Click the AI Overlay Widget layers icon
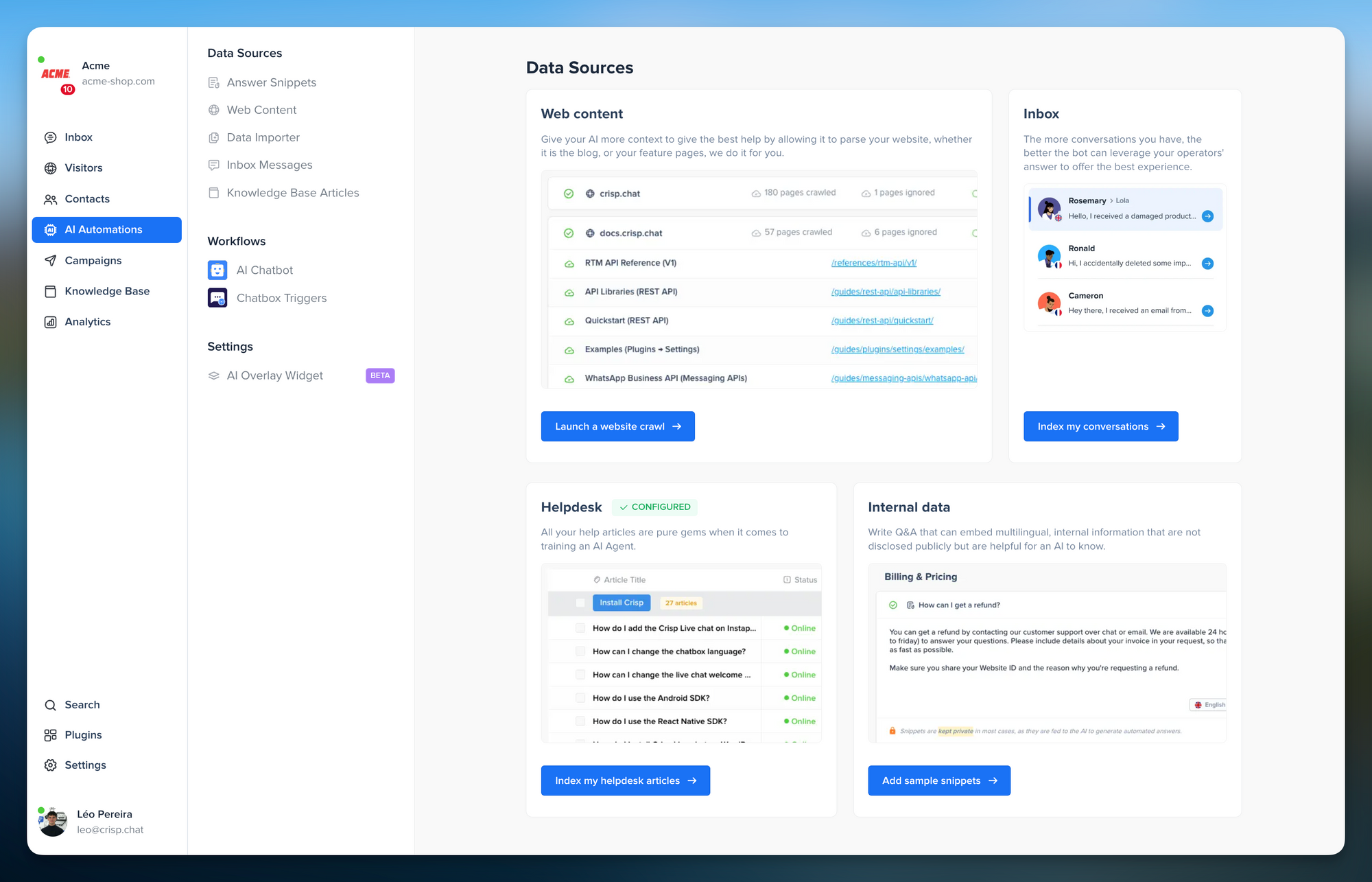The height and width of the screenshot is (882, 1372). tap(214, 376)
